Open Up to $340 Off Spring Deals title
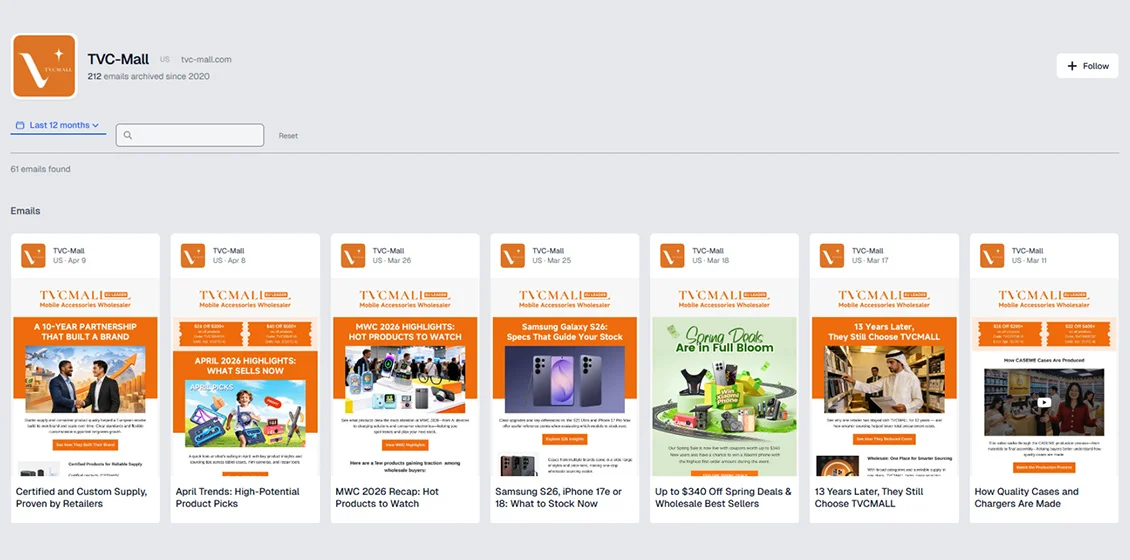Image resolution: width=1130 pixels, height=560 pixels. 724,497
